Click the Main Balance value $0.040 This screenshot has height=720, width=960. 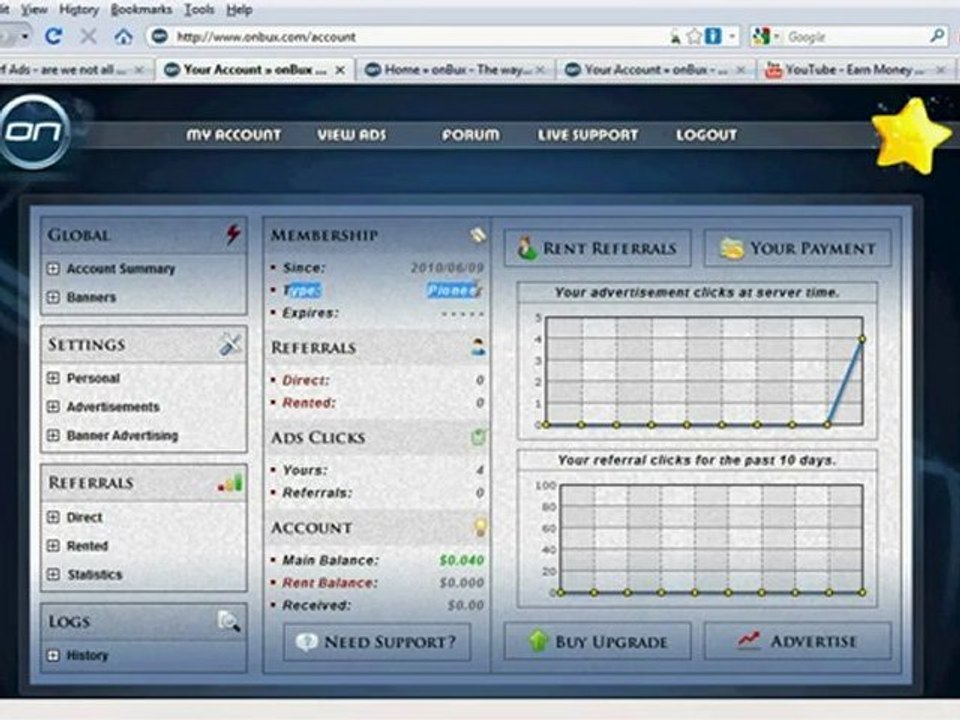click(462, 560)
